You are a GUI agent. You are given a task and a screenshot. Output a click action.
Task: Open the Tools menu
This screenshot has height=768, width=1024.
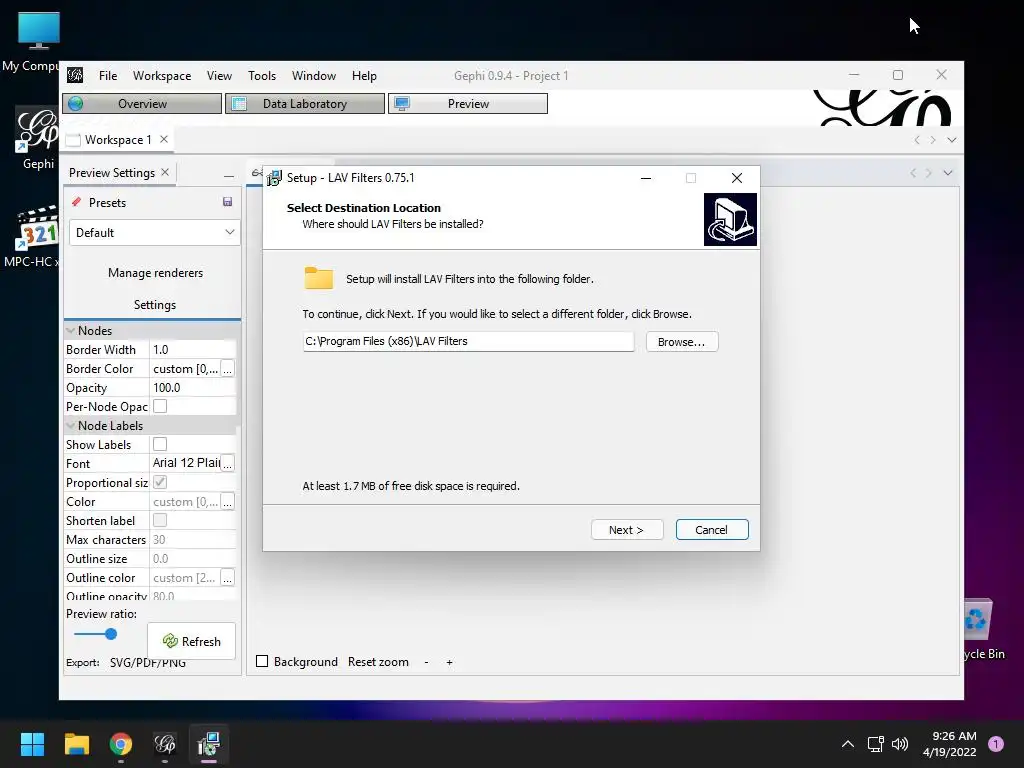pos(262,76)
